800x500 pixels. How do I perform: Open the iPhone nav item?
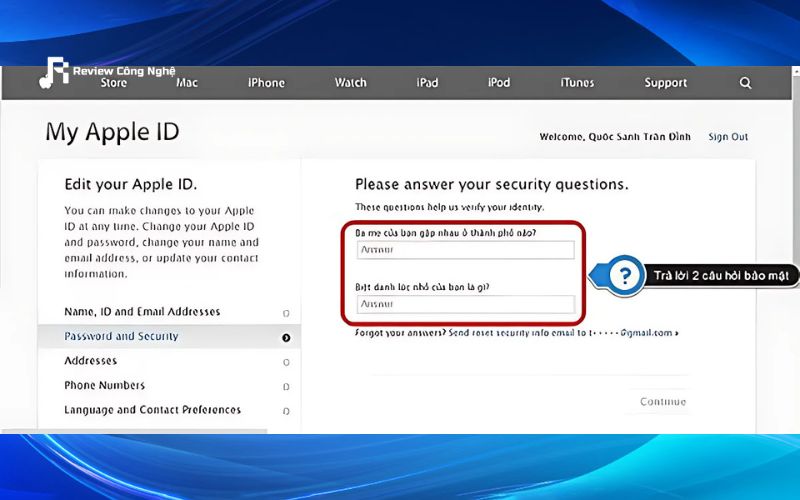pyautogui.click(x=266, y=83)
